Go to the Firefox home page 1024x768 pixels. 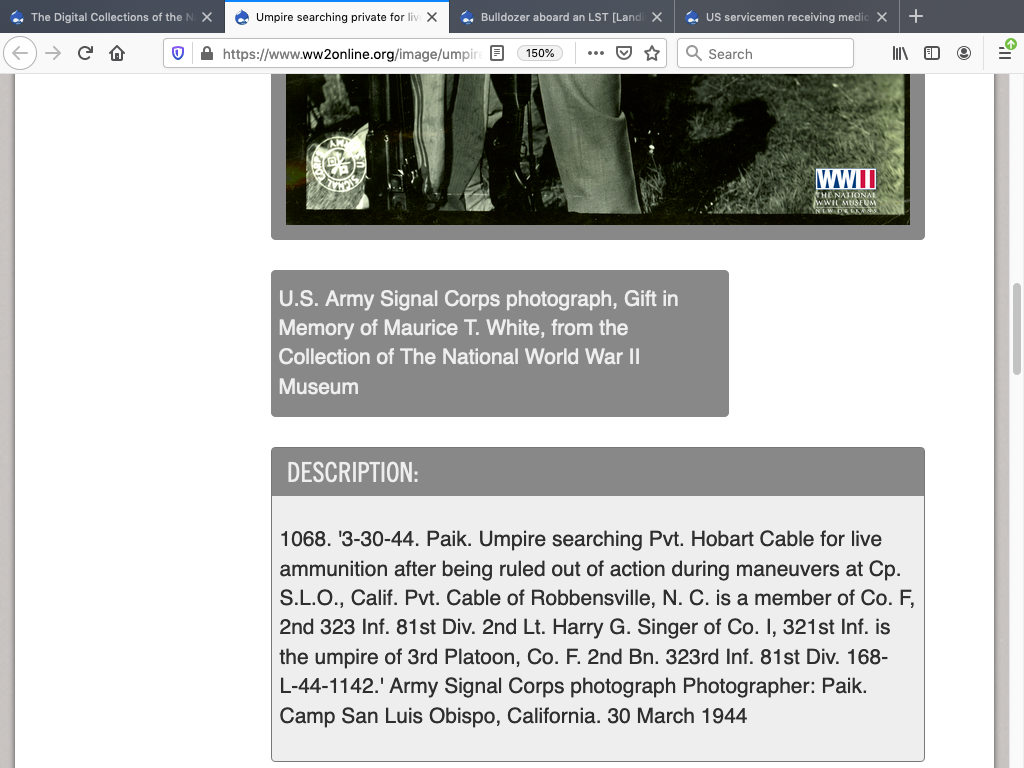[117, 54]
